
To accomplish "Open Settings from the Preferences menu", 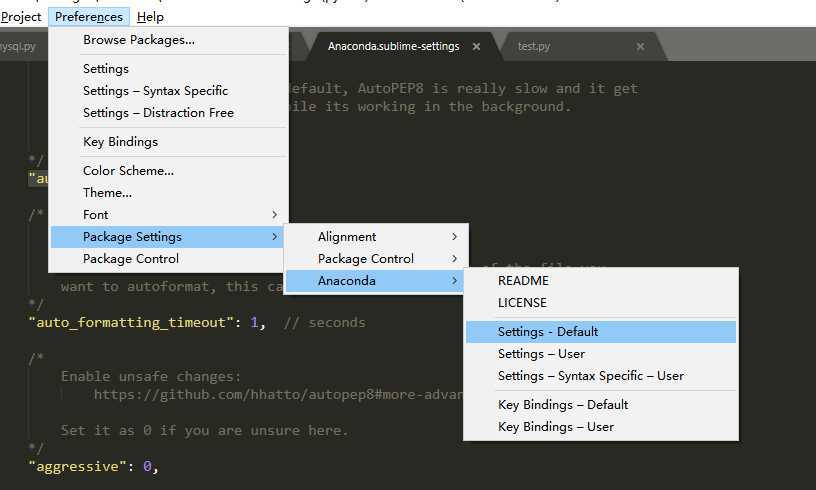I will coord(169,69).
